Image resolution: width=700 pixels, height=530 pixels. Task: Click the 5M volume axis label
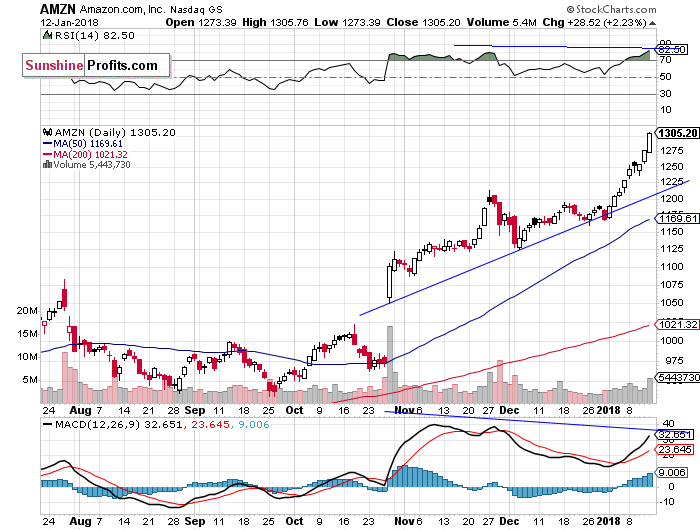[x=30, y=380]
